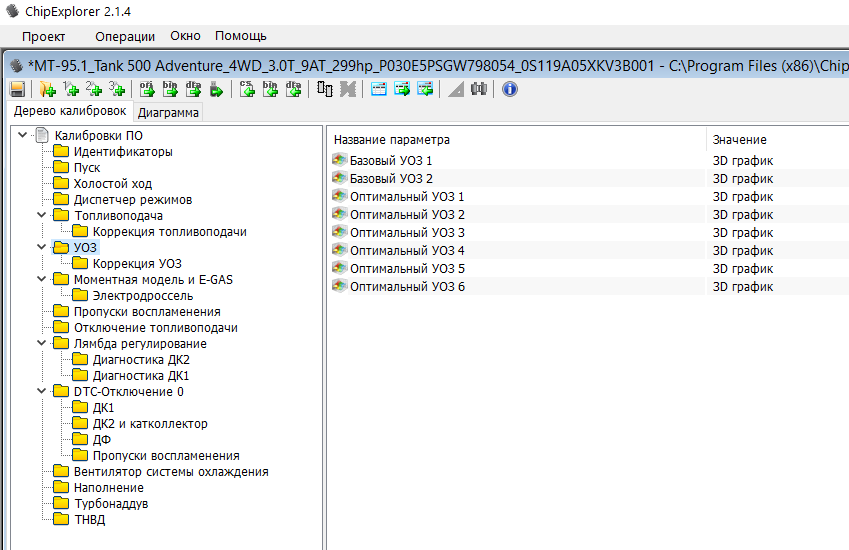The width and height of the screenshot is (849, 550).
Task: Collapse the Лямбда регулирование node
Action: 41,343
